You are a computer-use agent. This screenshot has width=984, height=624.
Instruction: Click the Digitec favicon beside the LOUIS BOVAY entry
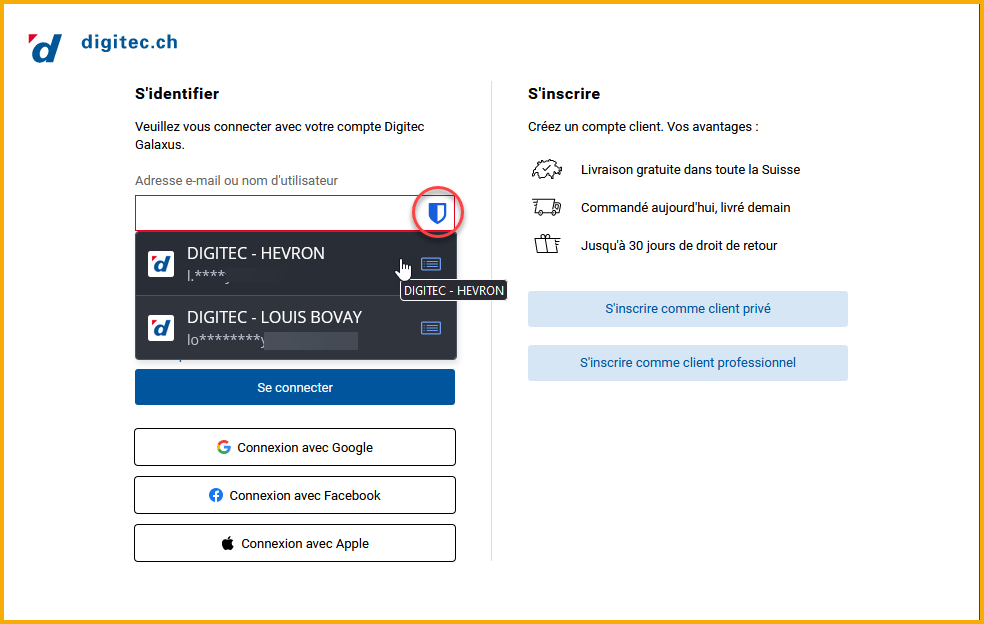click(x=161, y=328)
